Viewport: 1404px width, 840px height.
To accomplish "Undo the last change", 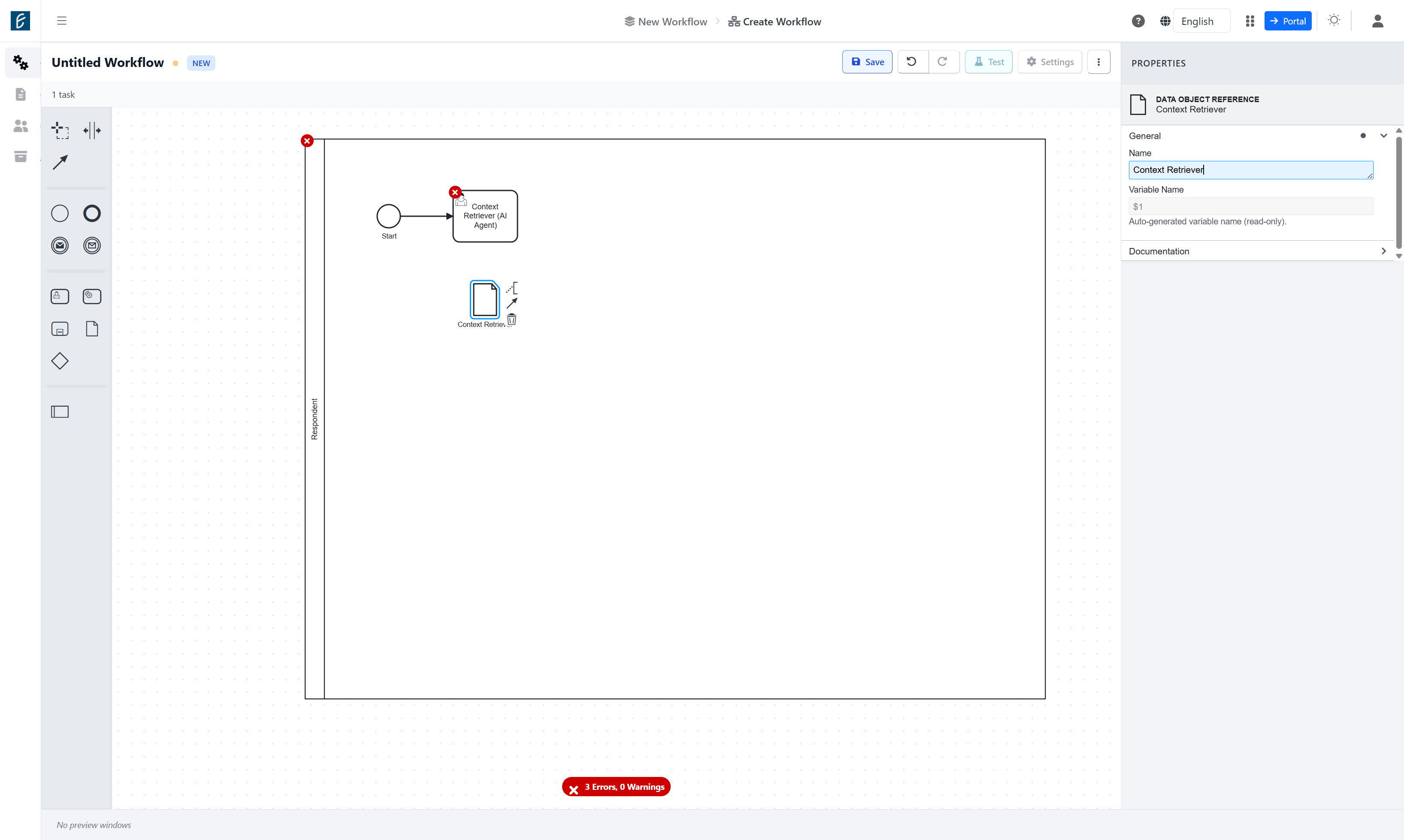I will tap(912, 62).
